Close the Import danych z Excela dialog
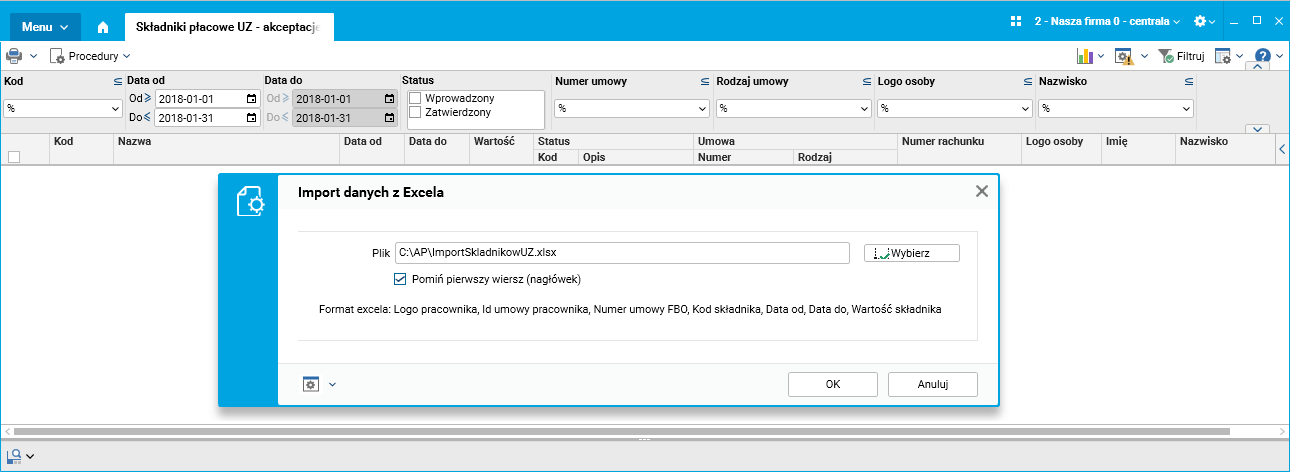1290x472 pixels. point(982,191)
